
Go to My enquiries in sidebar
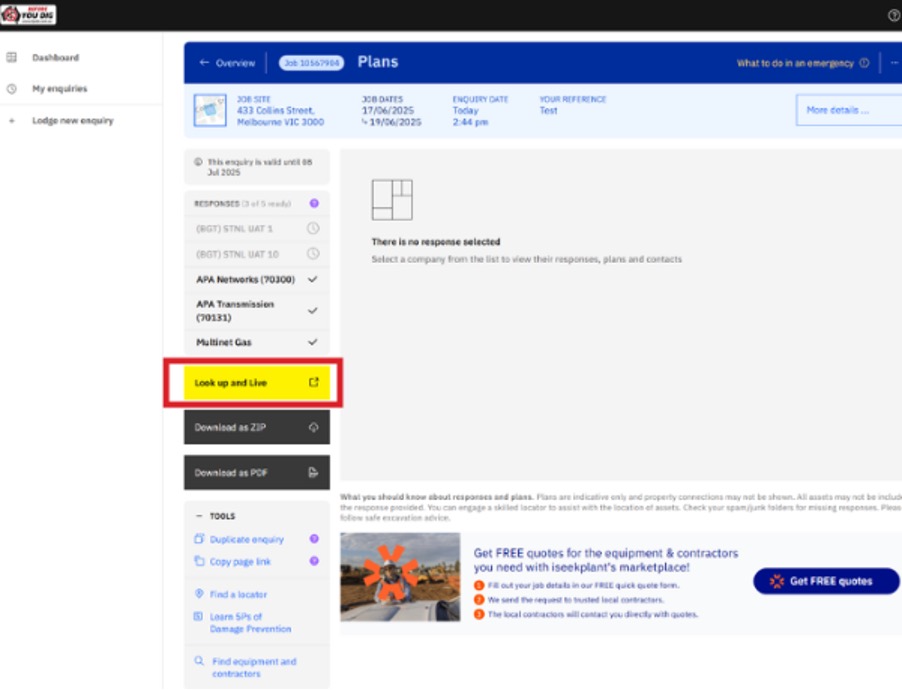coord(59,89)
